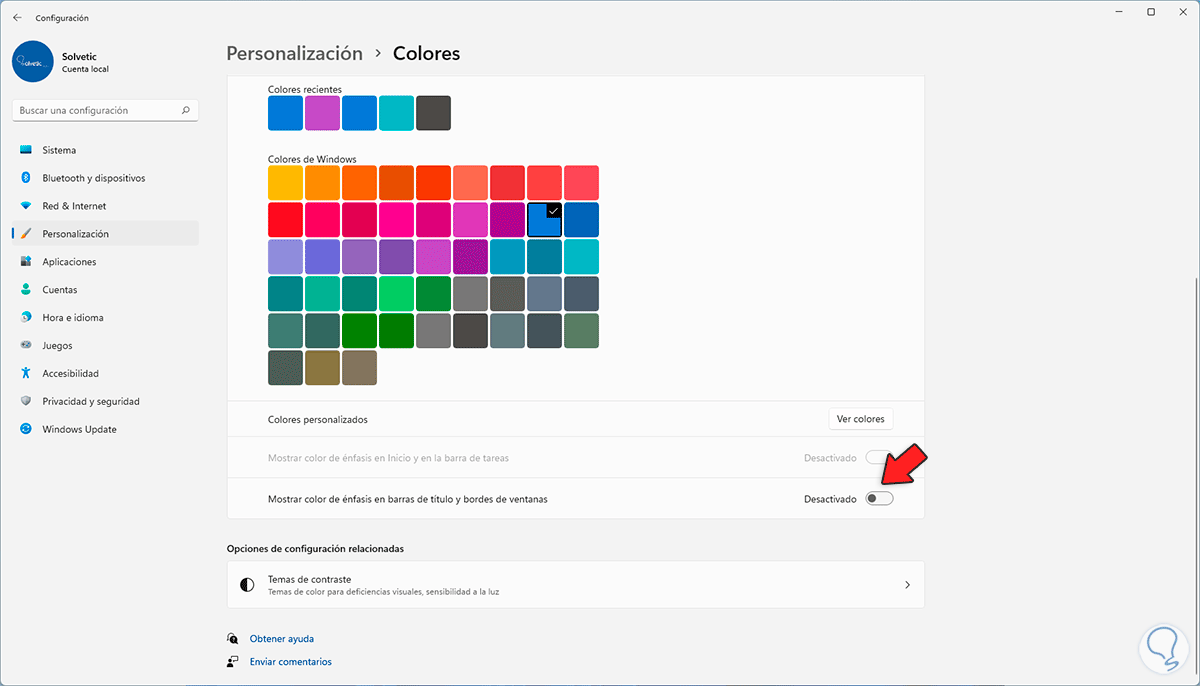Open the Obtener ayuda link
Viewport: 1200px width, 686px height.
280,638
